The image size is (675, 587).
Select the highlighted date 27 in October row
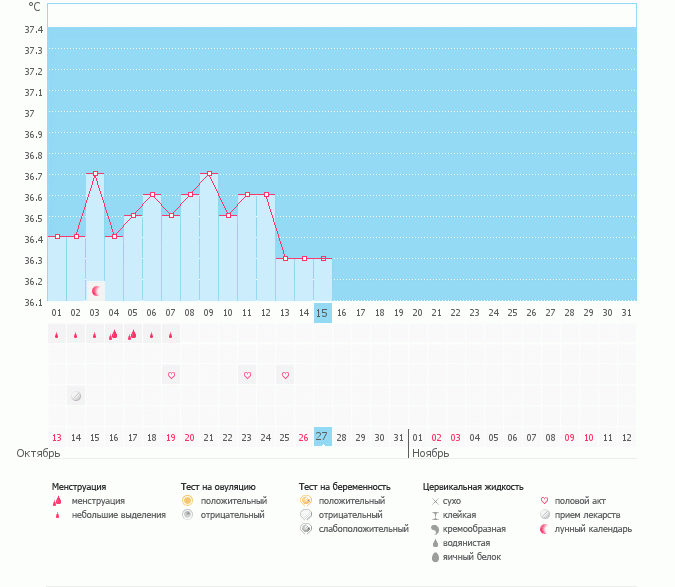tap(322, 436)
